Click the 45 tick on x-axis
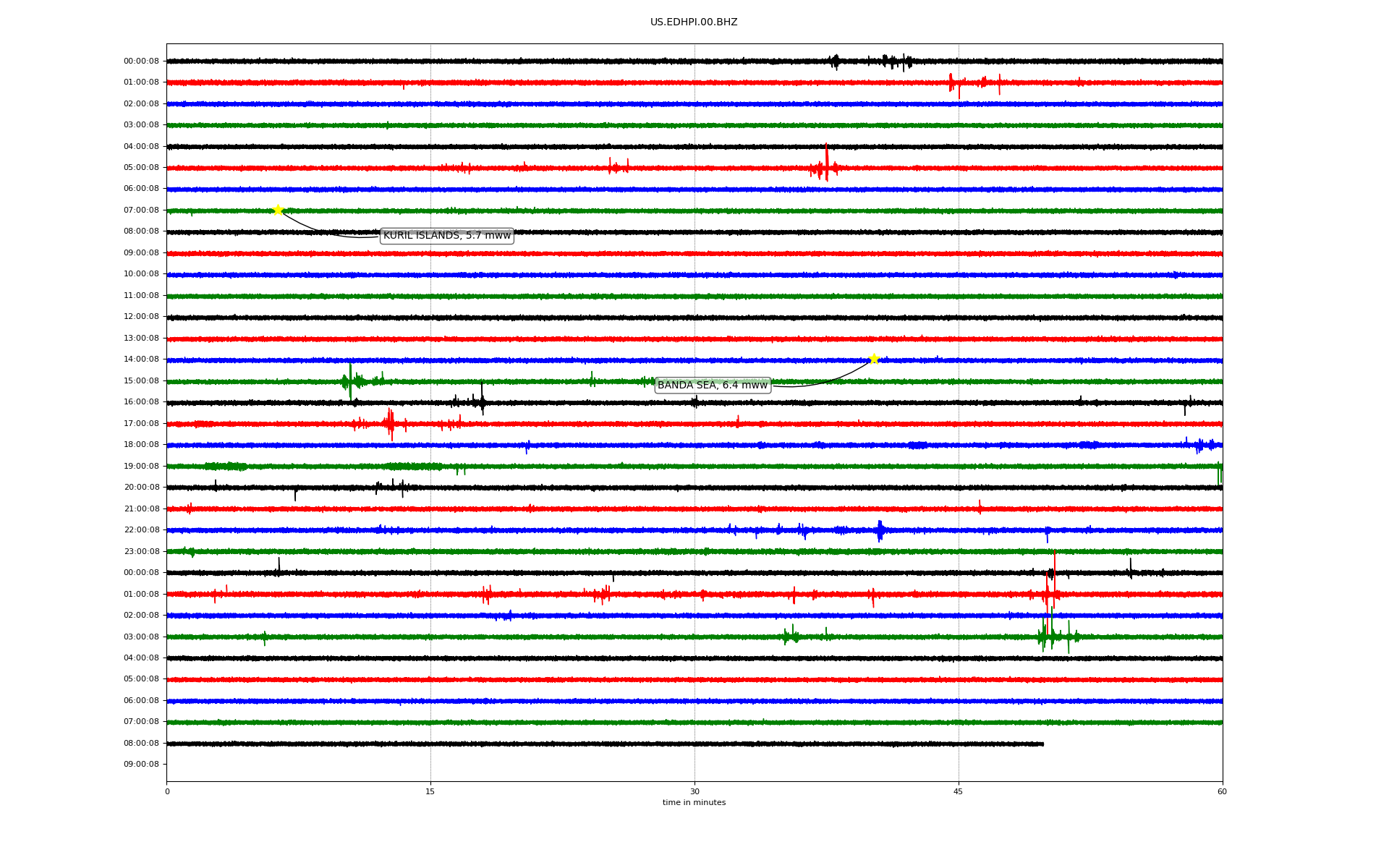The width and height of the screenshot is (1389, 868). pyautogui.click(x=958, y=792)
